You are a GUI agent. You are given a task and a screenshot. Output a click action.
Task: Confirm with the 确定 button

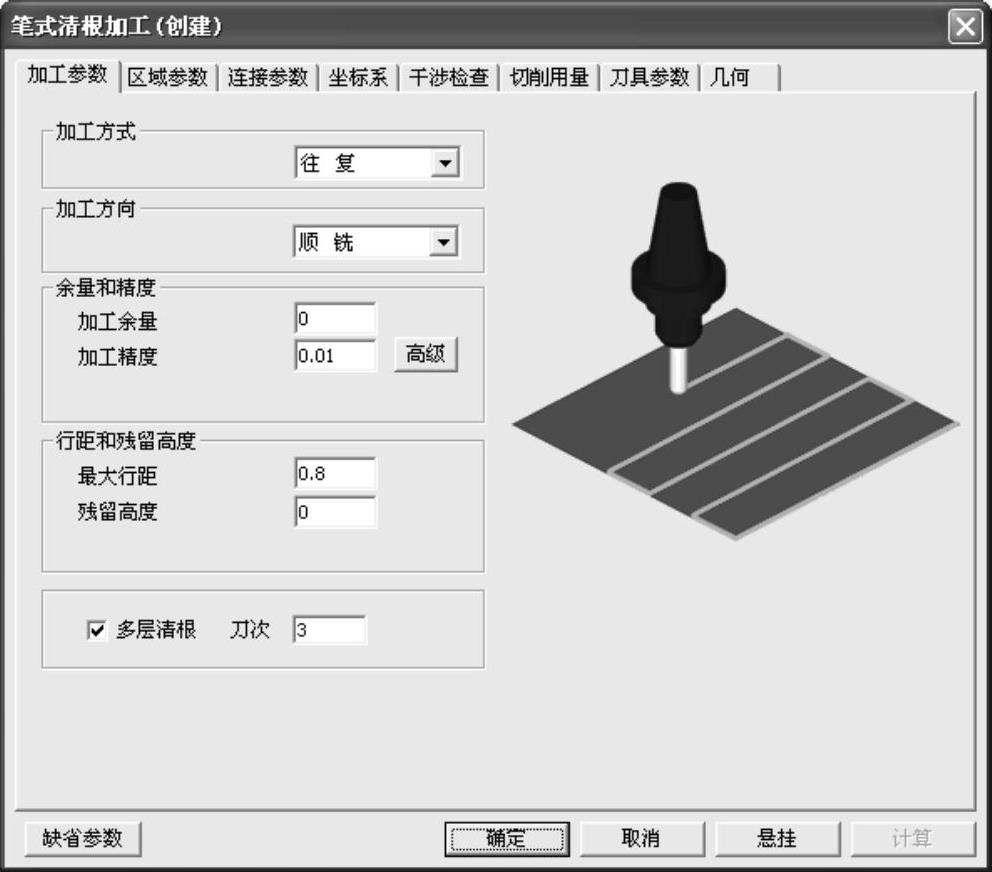(x=506, y=839)
